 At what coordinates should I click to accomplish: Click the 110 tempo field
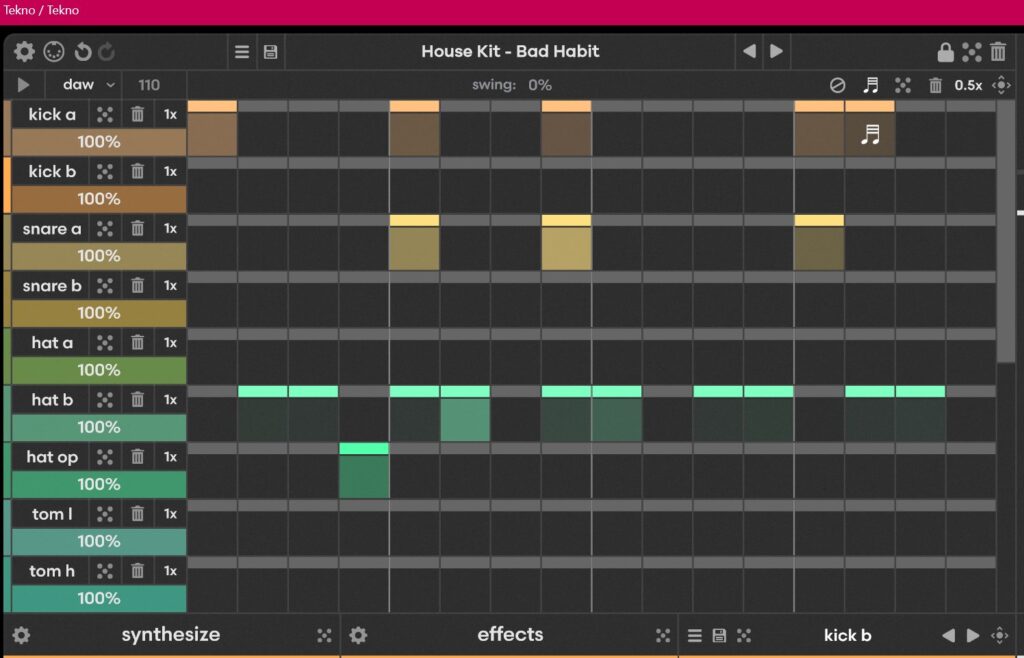click(149, 85)
